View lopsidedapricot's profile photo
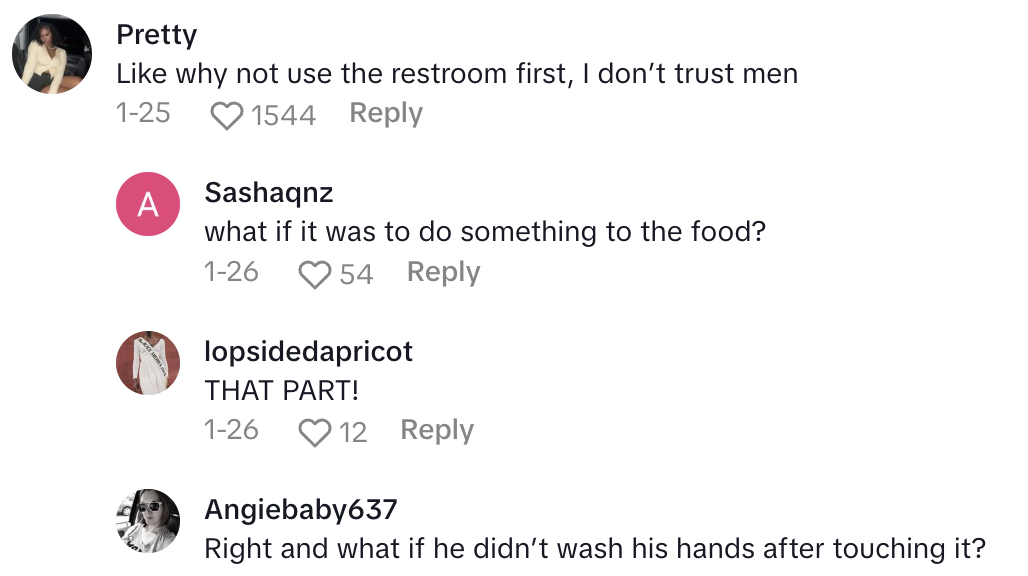This screenshot has width=1028, height=576. (x=147, y=363)
